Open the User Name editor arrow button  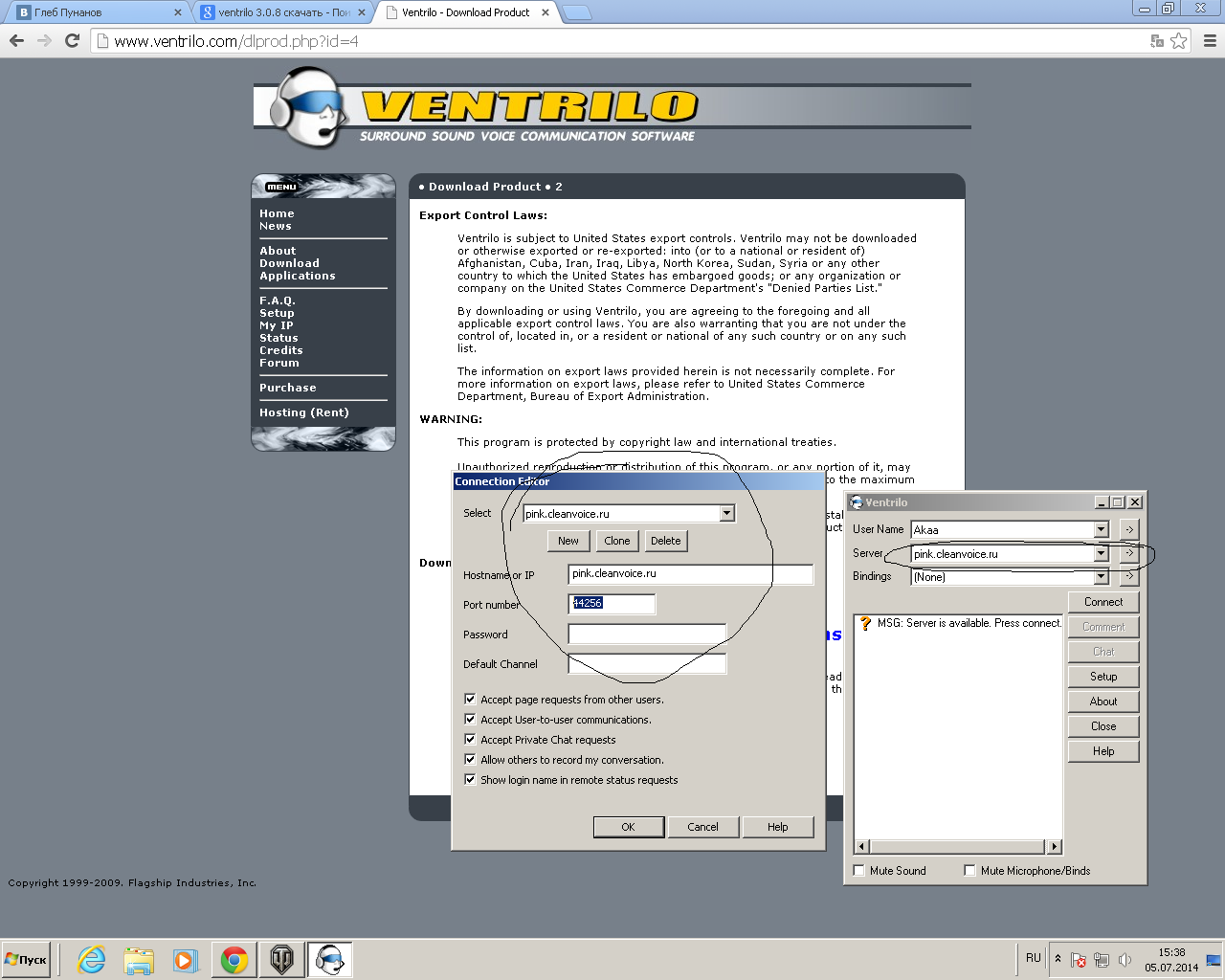tap(1129, 529)
